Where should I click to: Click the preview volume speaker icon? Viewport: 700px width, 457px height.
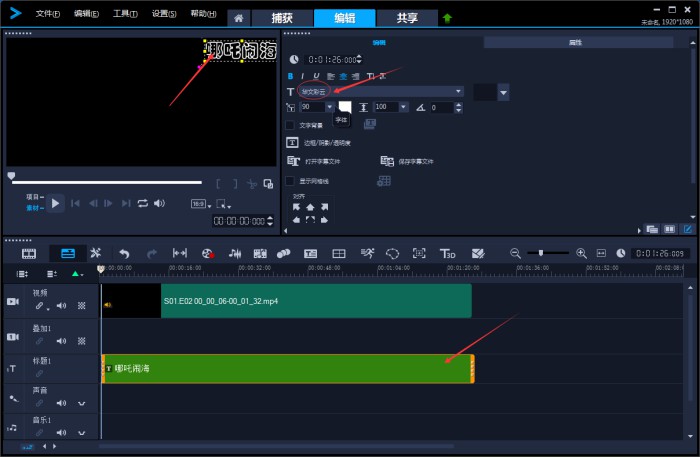tap(159, 203)
